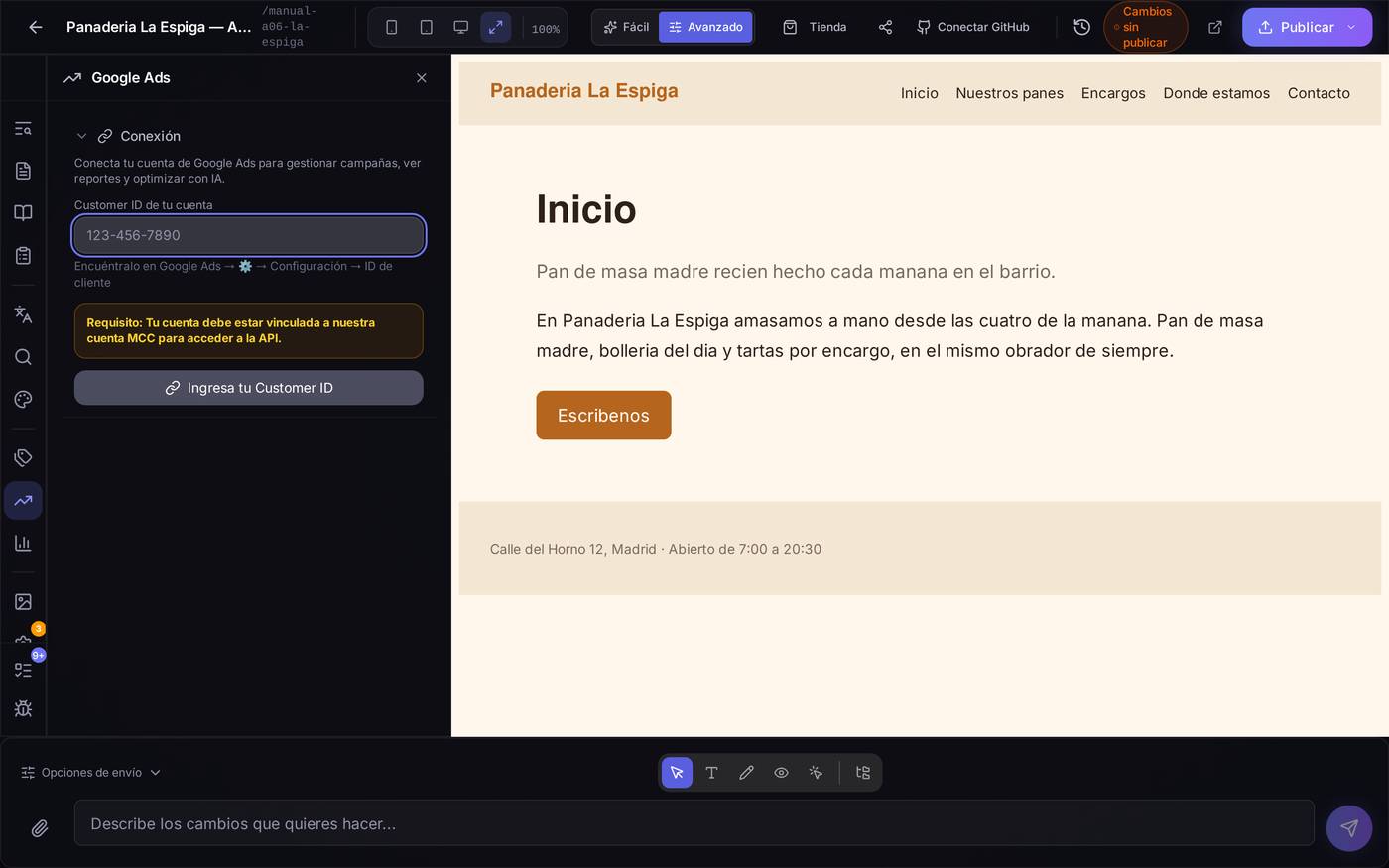This screenshot has width=1389, height=868.
Task: Select the pointer cursor tool
Action: click(x=677, y=773)
